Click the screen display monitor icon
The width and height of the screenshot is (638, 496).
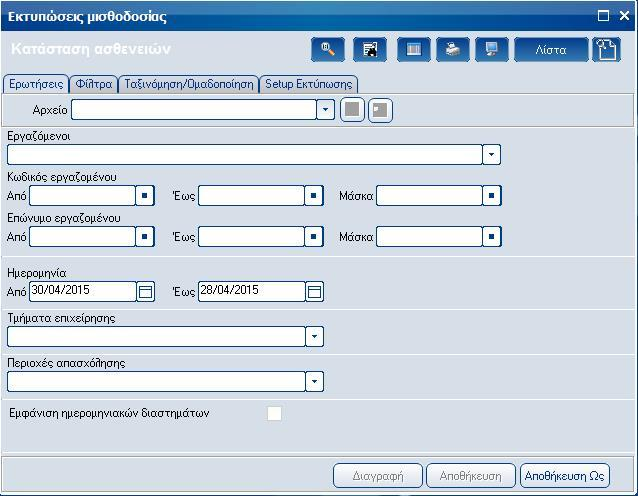click(492, 50)
